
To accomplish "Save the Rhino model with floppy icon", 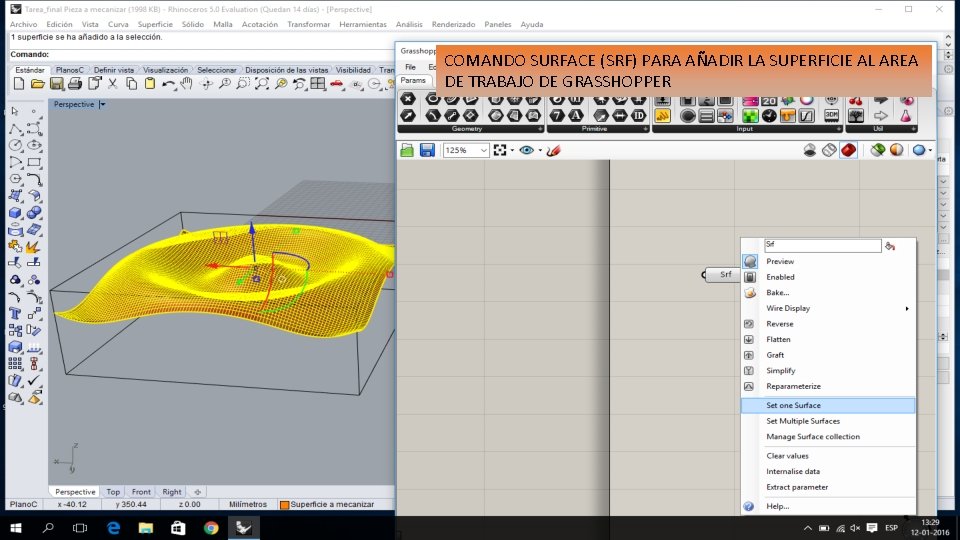I will (x=56, y=84).
